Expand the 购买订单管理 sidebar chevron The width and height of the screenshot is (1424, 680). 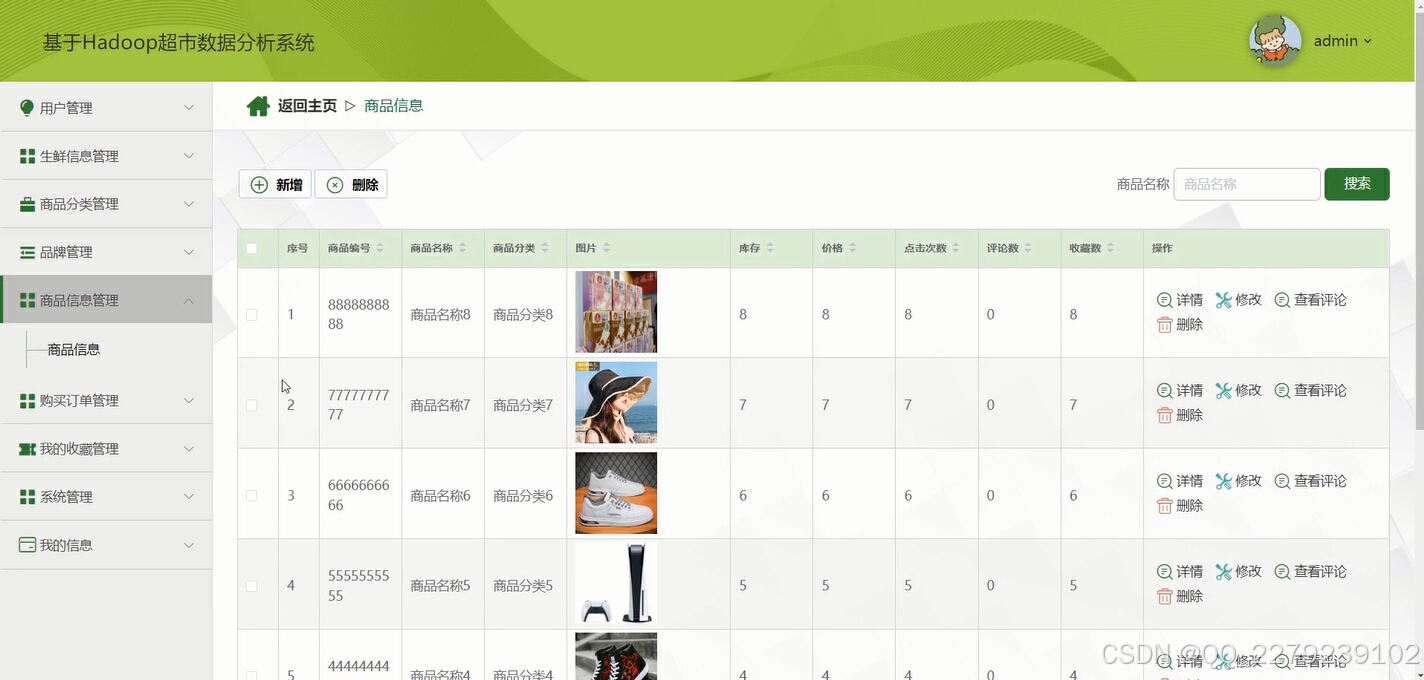click(189, 400)
